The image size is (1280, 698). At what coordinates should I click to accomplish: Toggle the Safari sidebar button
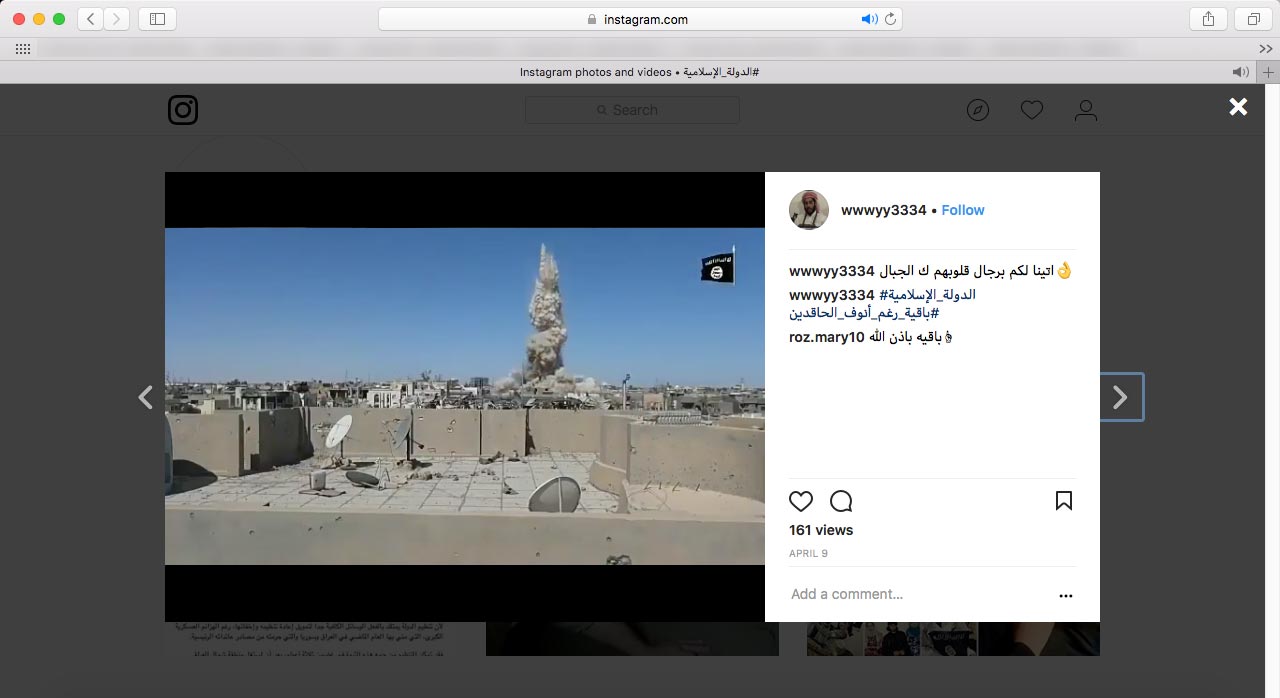click(x=157, y=19)
